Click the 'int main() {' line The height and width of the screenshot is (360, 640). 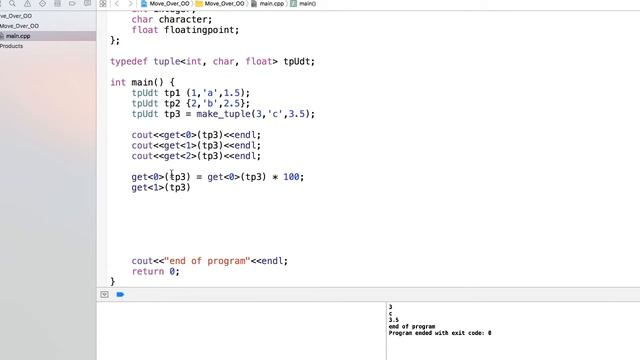(142, 82)
